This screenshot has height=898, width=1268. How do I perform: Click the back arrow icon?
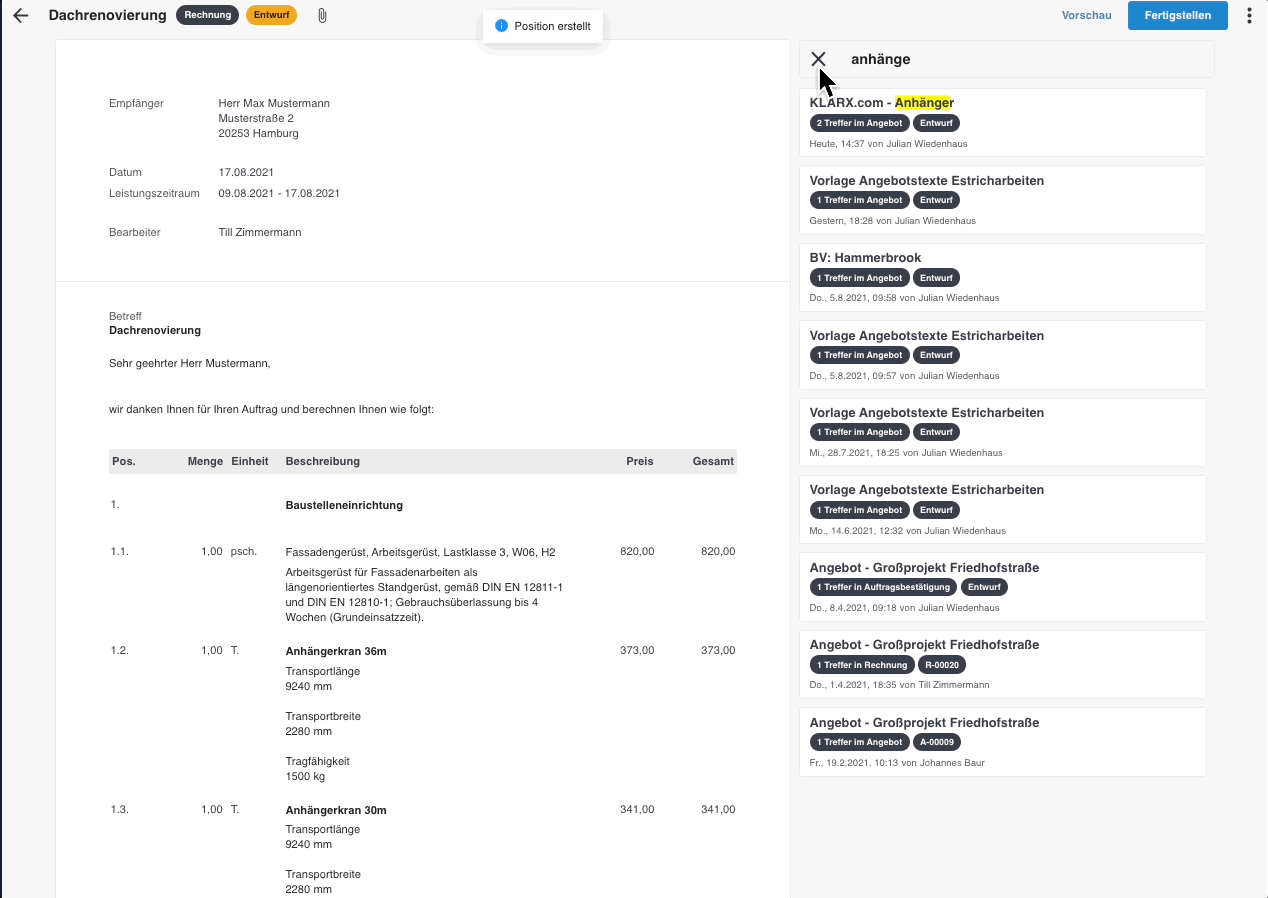pyautogui.click(x=21, y=16)
